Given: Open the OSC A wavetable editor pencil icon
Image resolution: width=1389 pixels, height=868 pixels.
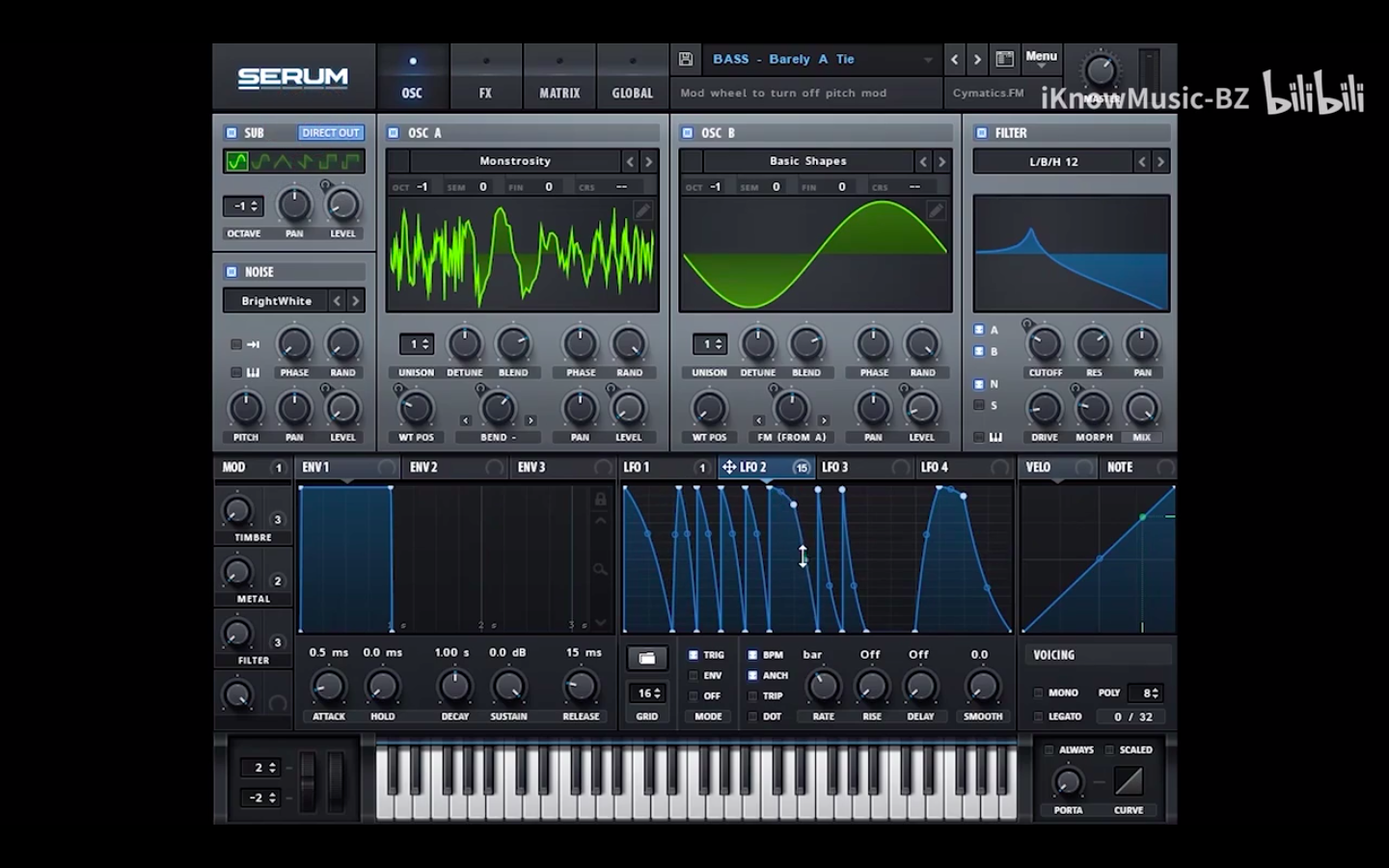Looking at the screenshot, I should (642, 210).
